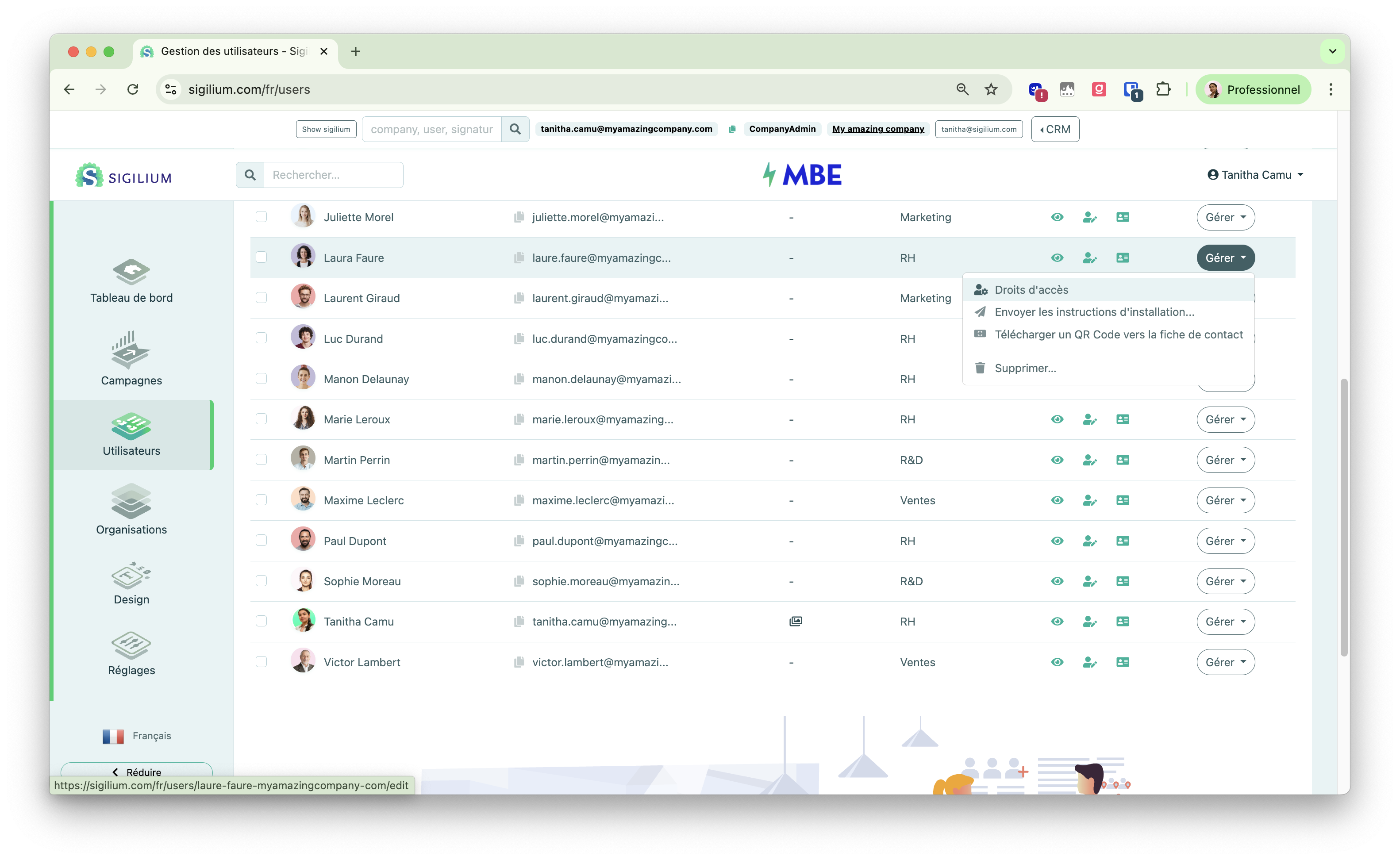This screenshot has height=860, width=1400.
Task: Open Tanitha Camu account dropdown
Action: click(1255, 175)
